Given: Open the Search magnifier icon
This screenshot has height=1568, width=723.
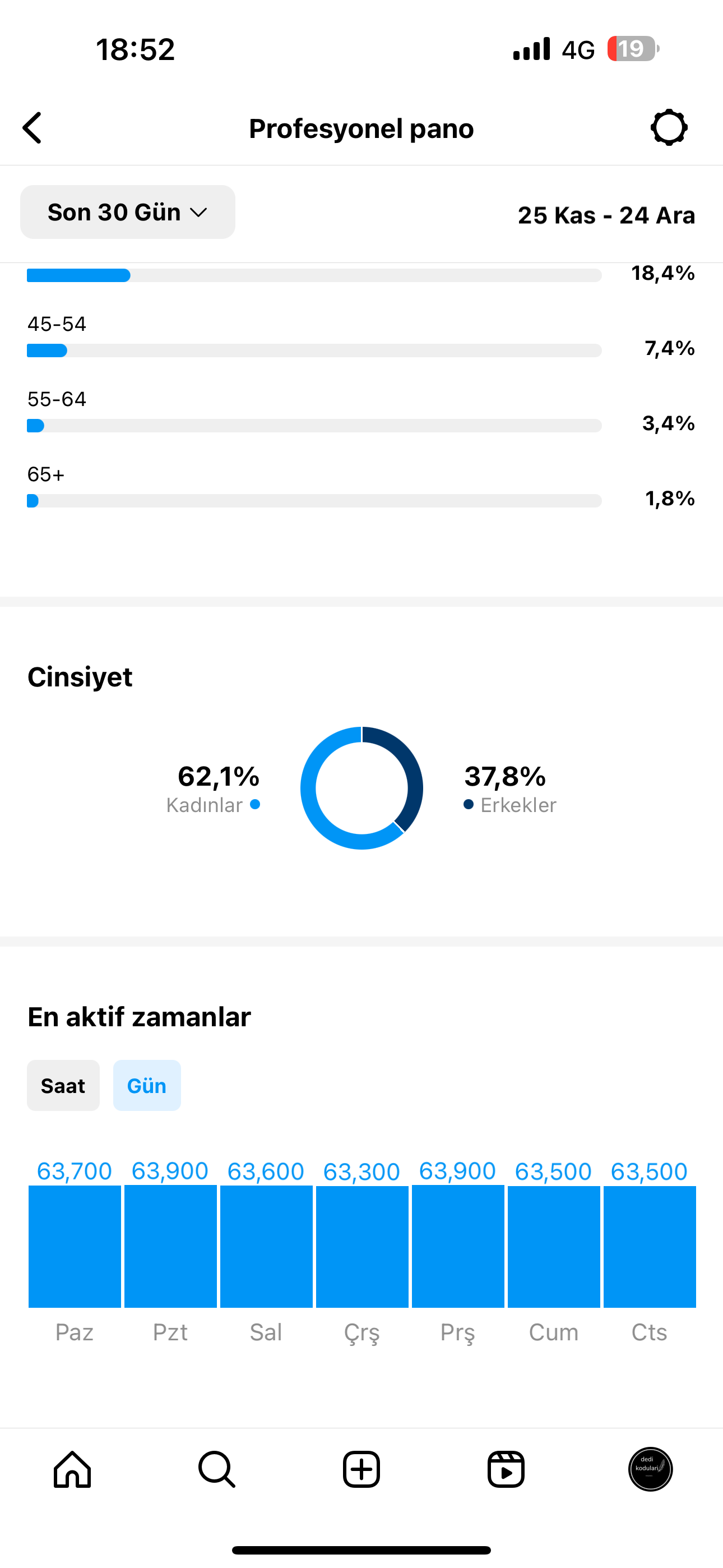Looking at the screenshot, I should pyautogui.click(x=217, y=1469).
